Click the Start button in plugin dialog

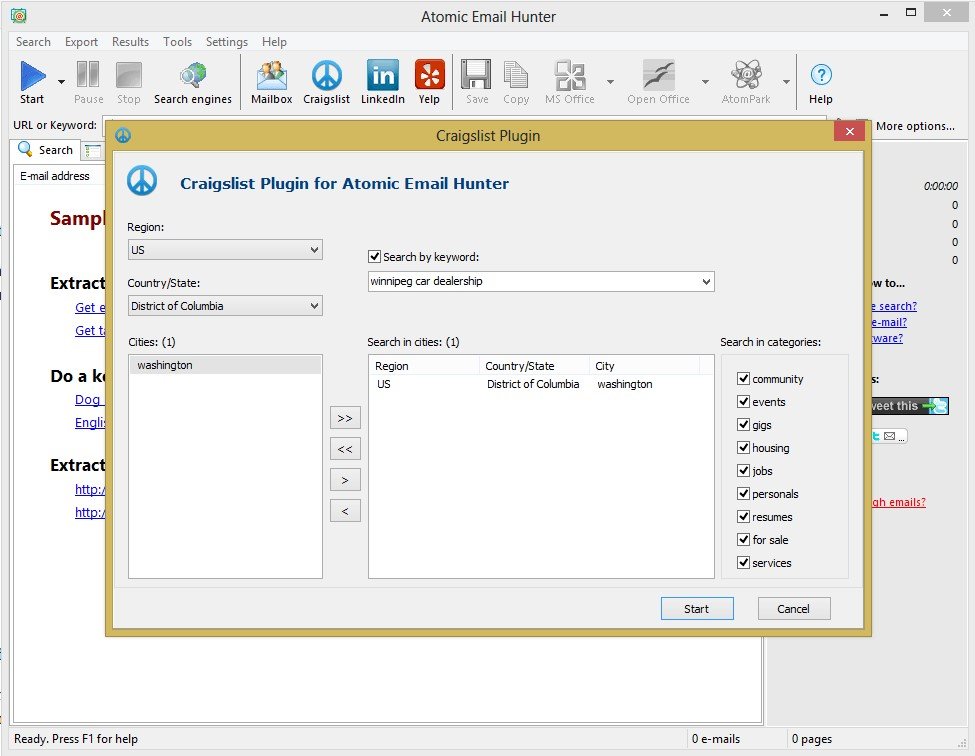(697, 609)
